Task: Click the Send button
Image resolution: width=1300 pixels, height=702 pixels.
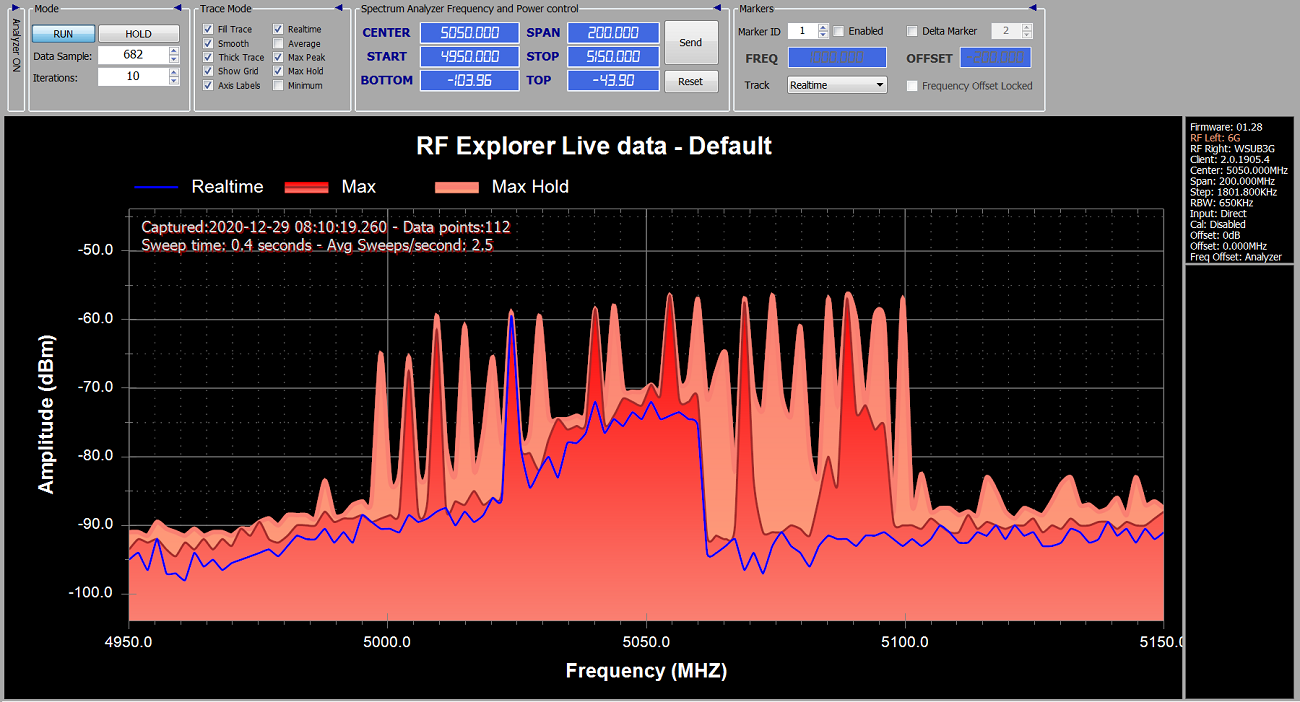Action: (x=691, y=43)
